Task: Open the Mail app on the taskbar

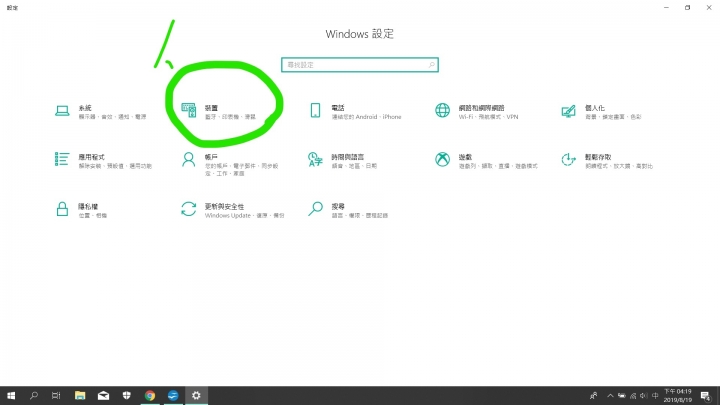Action: pos(103,395)
